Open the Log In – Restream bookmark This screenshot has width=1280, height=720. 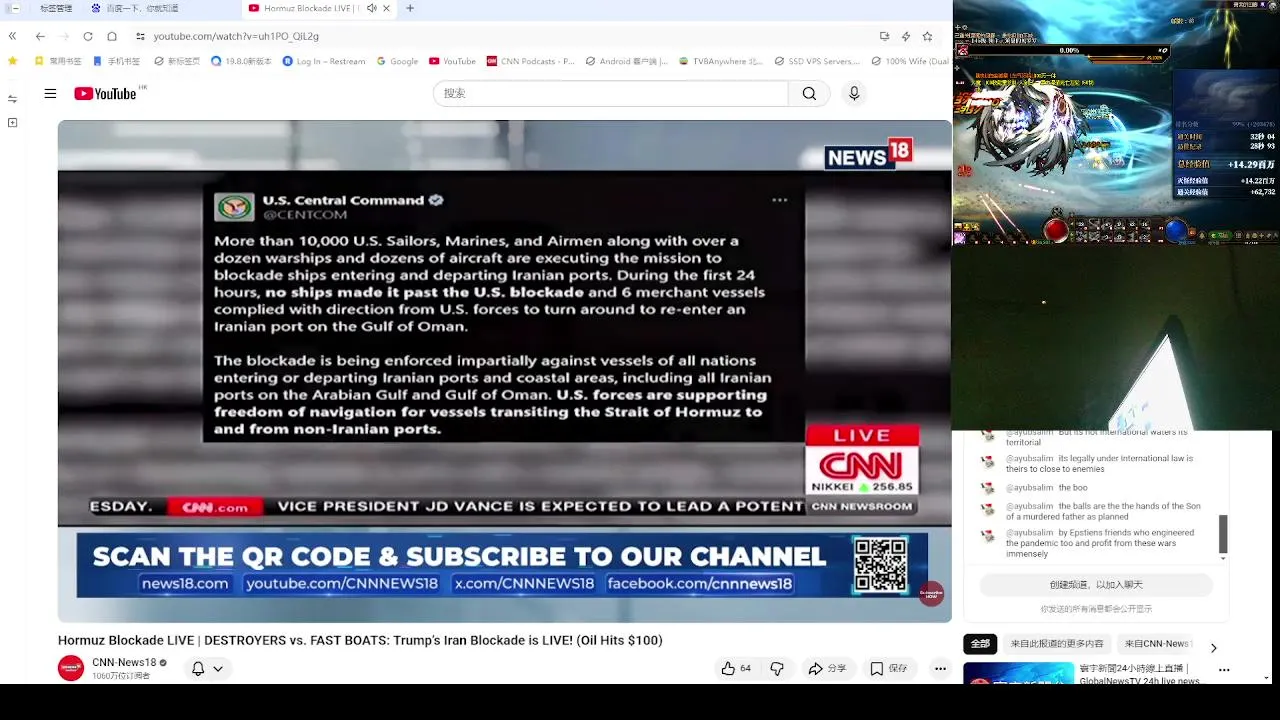coord(324,61)
